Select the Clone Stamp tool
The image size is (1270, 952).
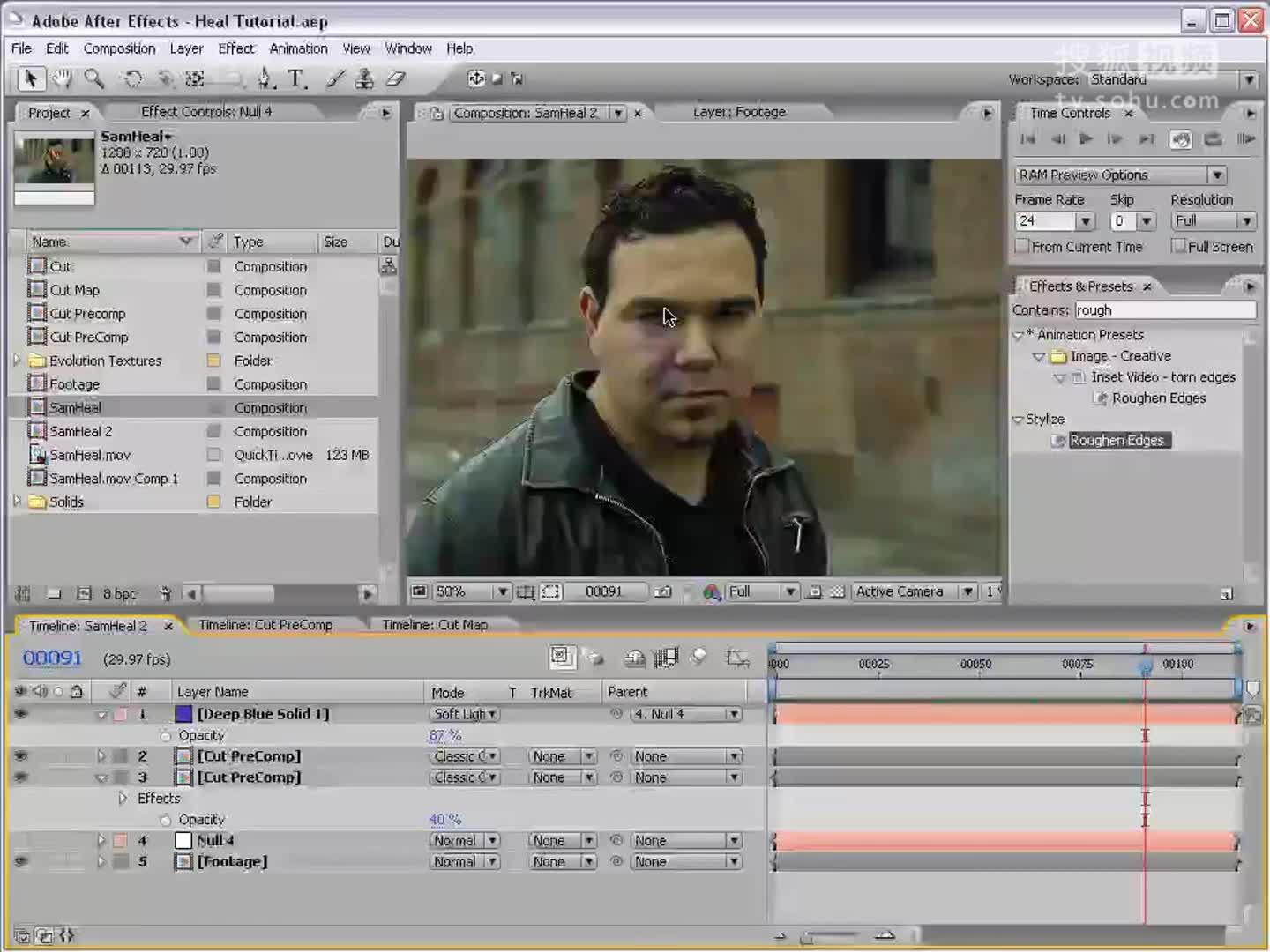pos(363,79)
